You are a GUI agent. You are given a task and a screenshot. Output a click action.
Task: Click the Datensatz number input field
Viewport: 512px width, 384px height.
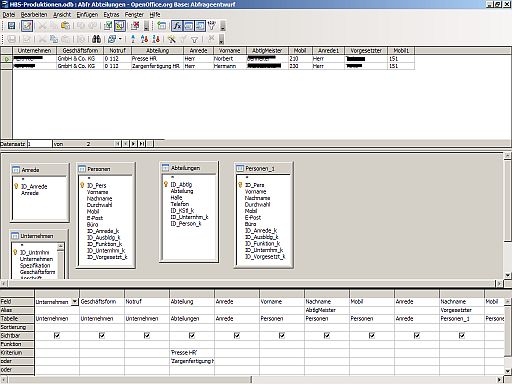(x=39, y=144)
